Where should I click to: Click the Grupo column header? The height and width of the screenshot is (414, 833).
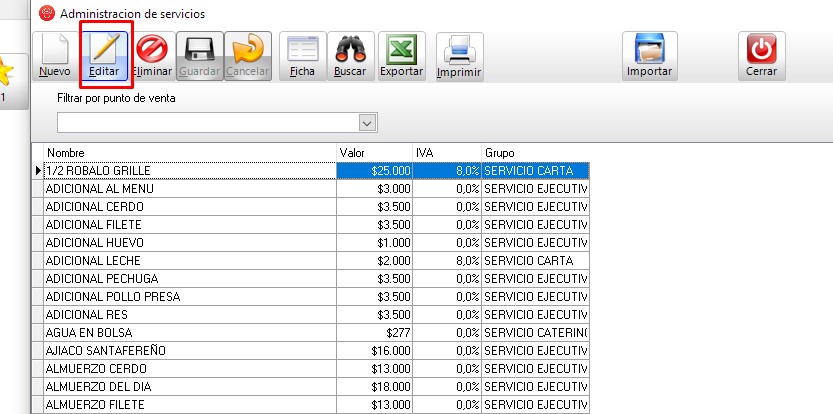535,152
